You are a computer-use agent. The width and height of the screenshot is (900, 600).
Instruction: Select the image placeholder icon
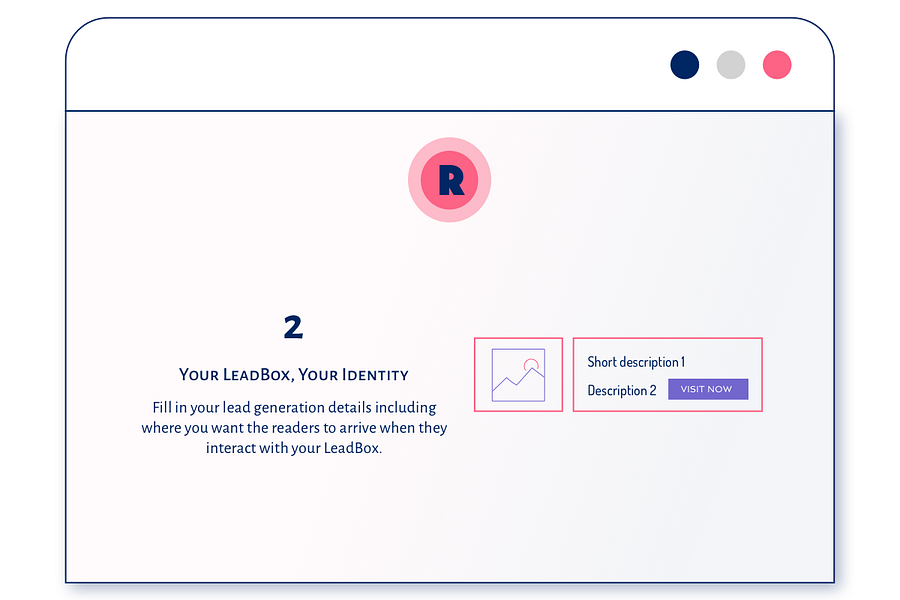tap(518, 375)
